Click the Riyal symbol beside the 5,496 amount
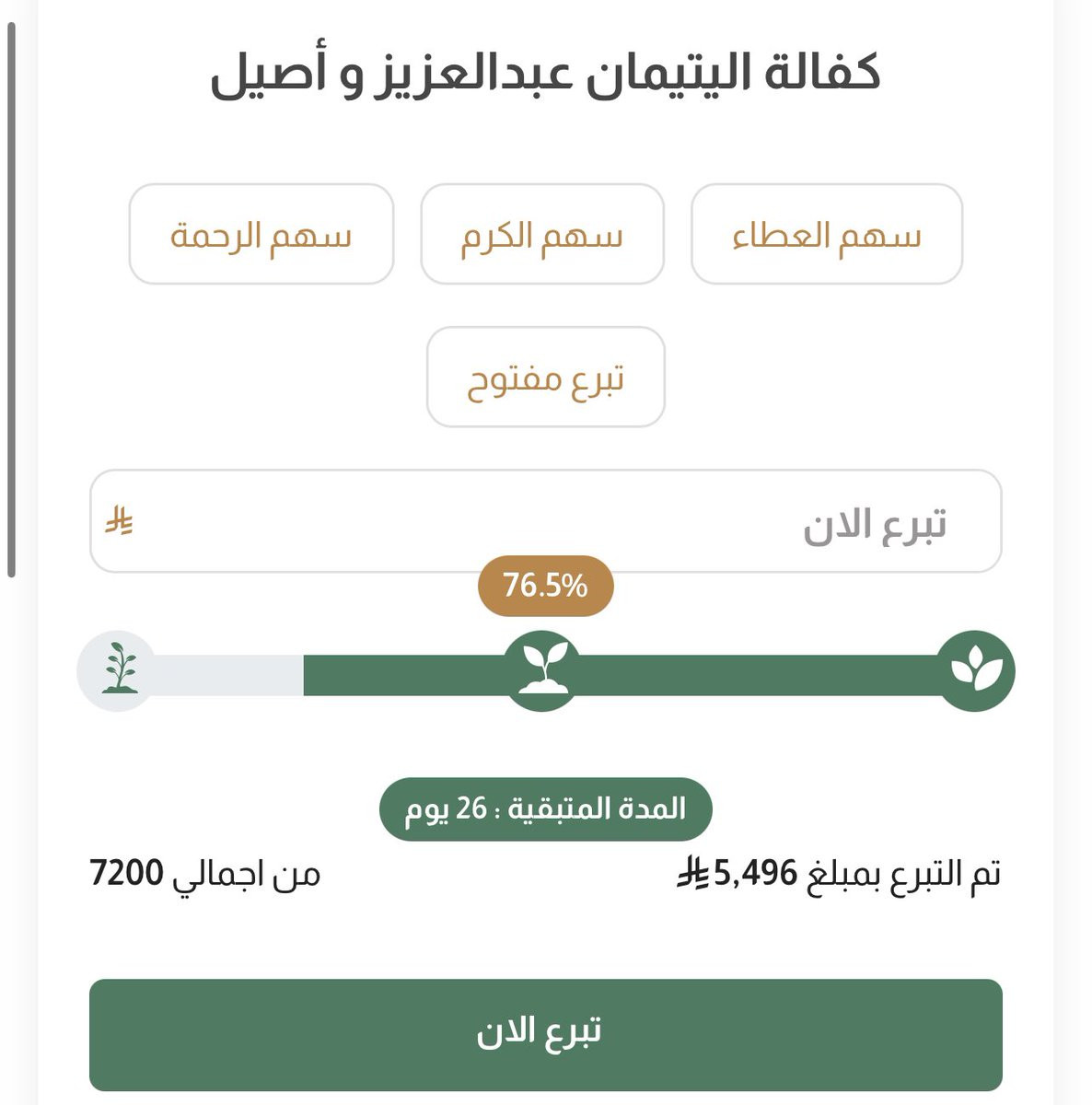 pyautogui.click(x=691, y=873)
